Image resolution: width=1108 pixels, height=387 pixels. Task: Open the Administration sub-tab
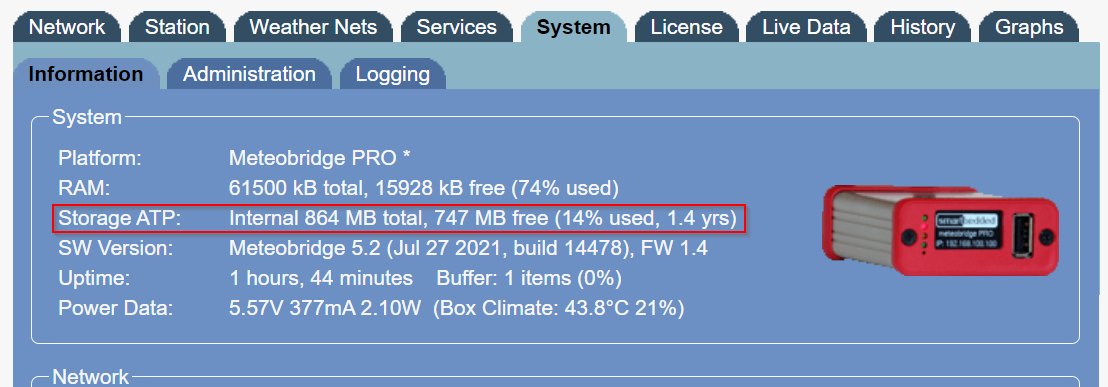(x=249, y=74)
